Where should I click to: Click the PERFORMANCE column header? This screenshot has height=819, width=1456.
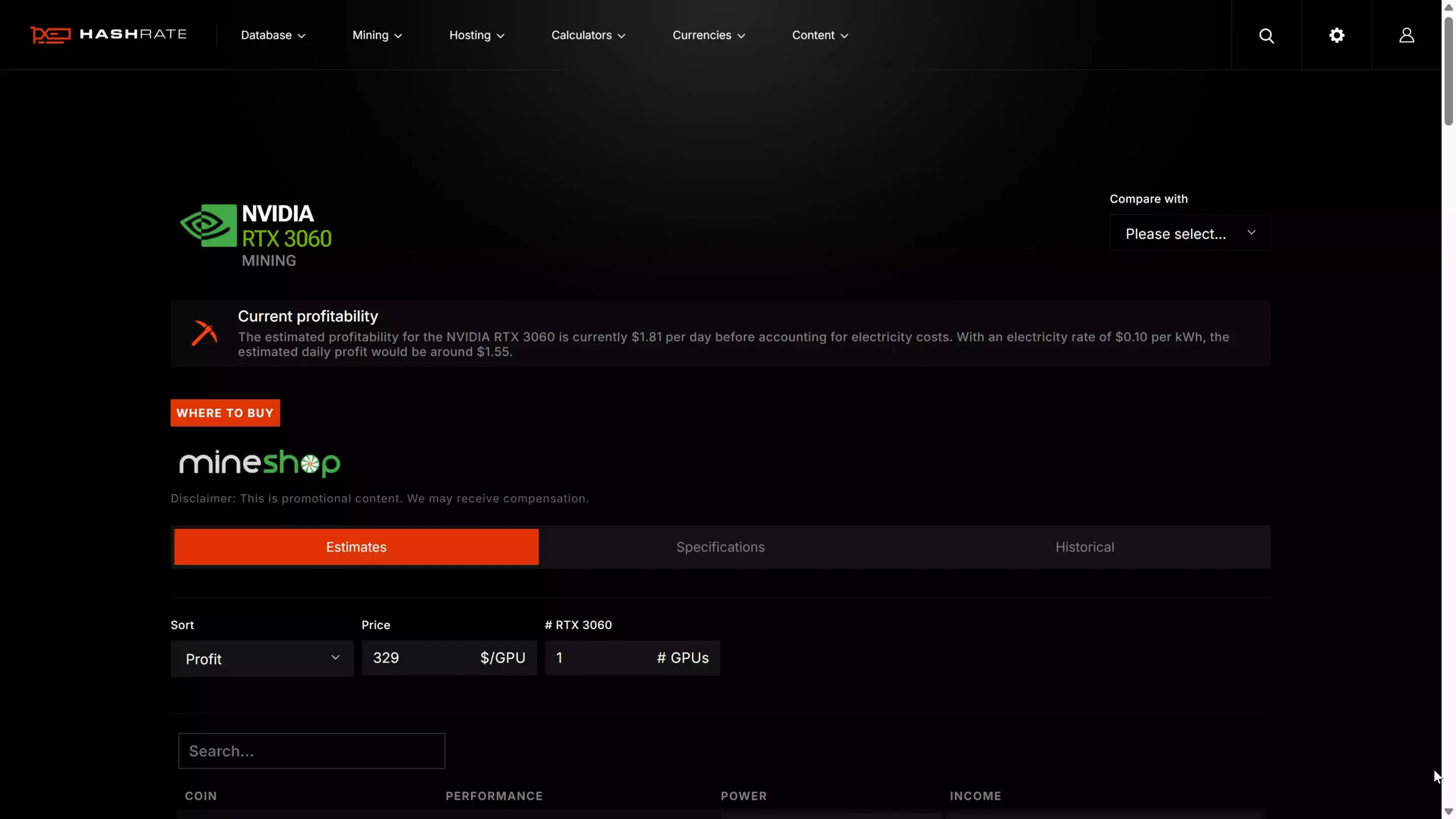coord(494,796)
